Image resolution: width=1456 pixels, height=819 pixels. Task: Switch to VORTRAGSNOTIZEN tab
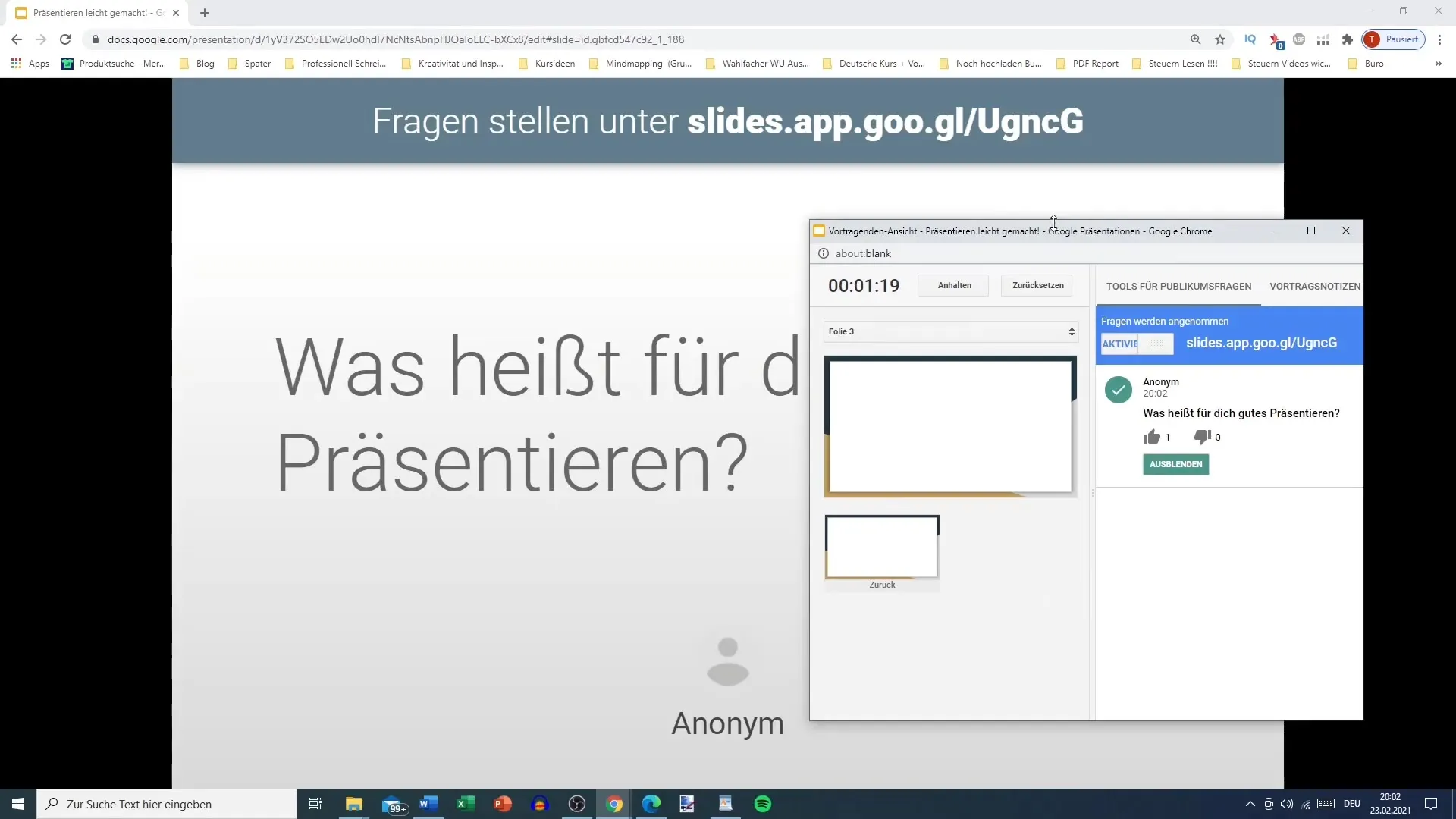click(x=1315, y=287)
